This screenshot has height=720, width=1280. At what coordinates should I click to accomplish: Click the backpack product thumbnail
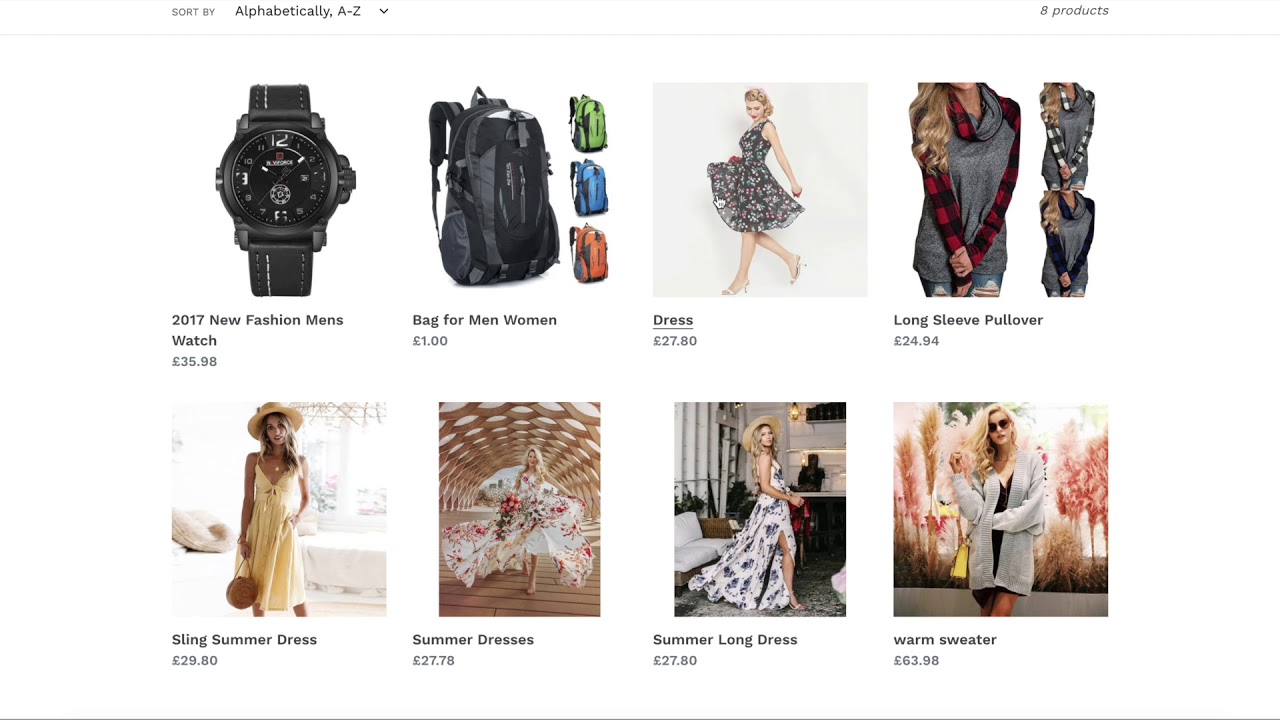(519, 189)
